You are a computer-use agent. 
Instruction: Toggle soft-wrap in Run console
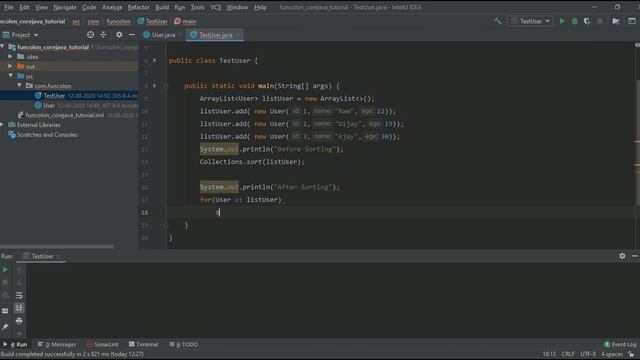(x=19, y=295)
